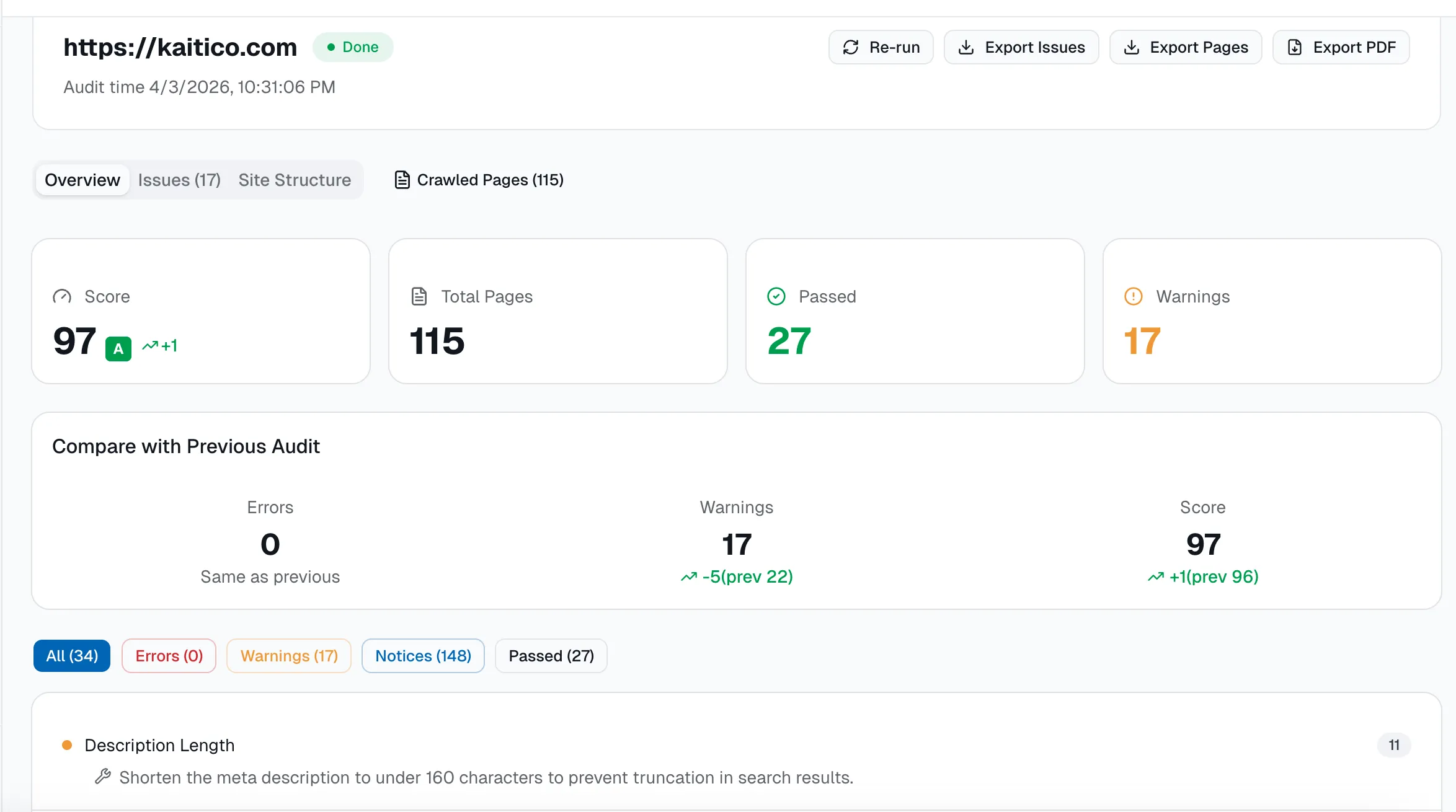Filter by Errors (0)
The height and width of the screenshot is (812, 1456).
tap(169, 656)
